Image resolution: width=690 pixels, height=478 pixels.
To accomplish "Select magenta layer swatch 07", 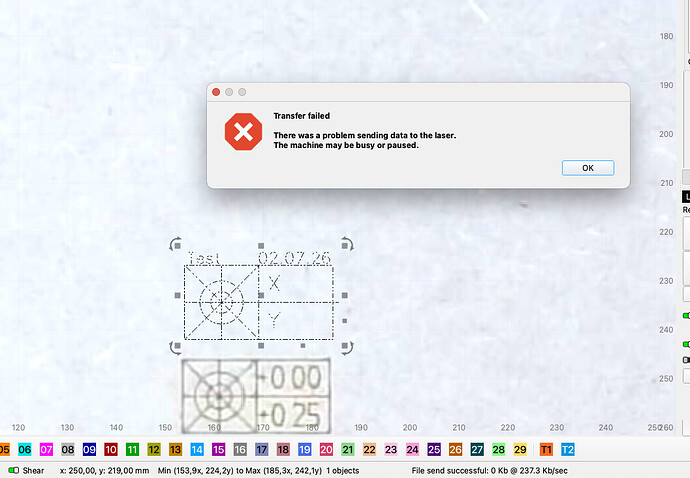I will coord(46,449).
